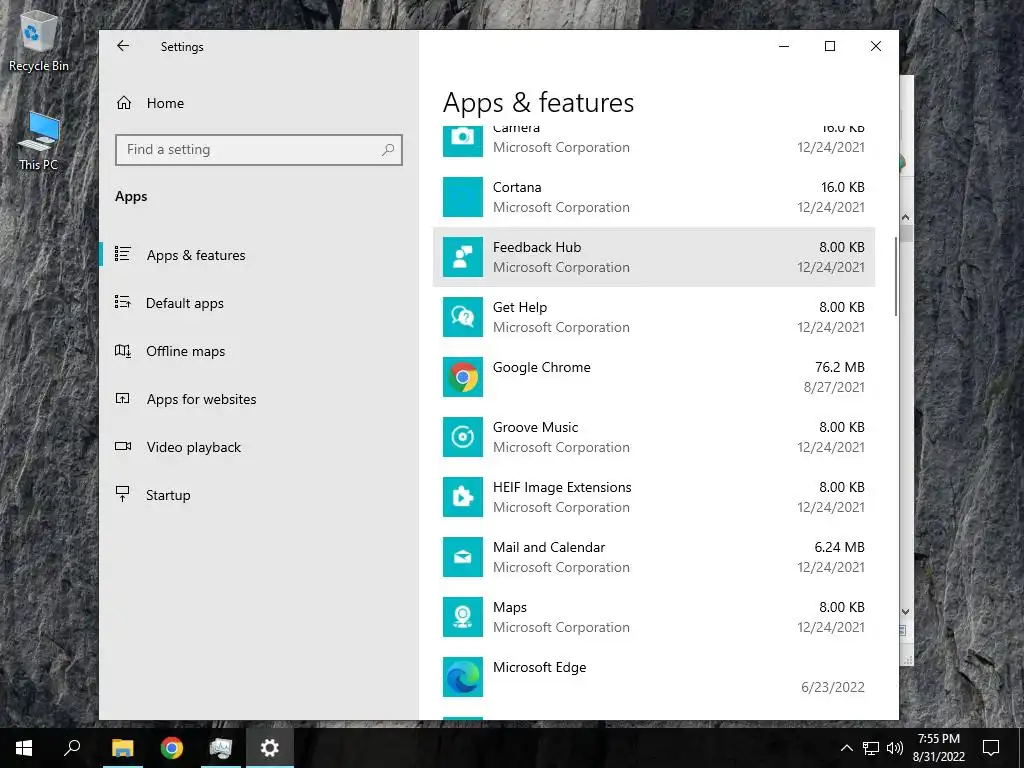
Task: Click the taskbar clock 7:55 PM
Action: pos(938,739)
